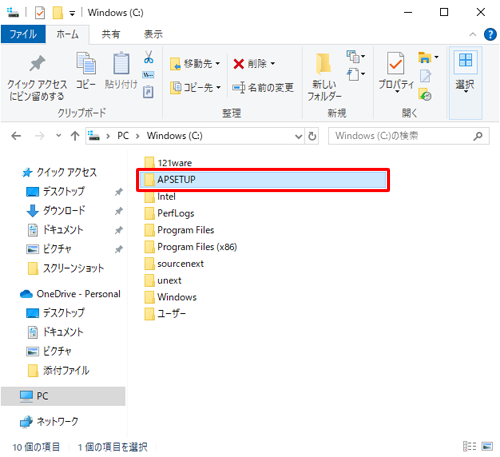Open the Easy access dropdown

point(355,74)
